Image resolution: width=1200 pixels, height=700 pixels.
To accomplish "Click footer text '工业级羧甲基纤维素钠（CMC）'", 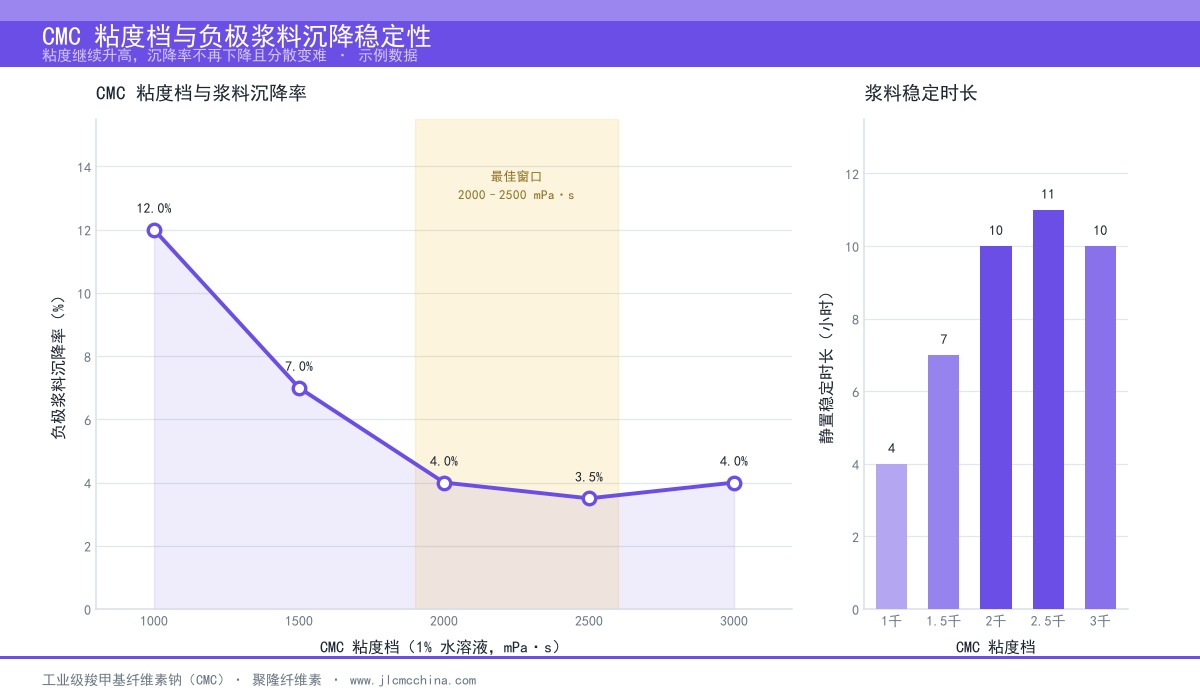I will [x=135, y=680].
